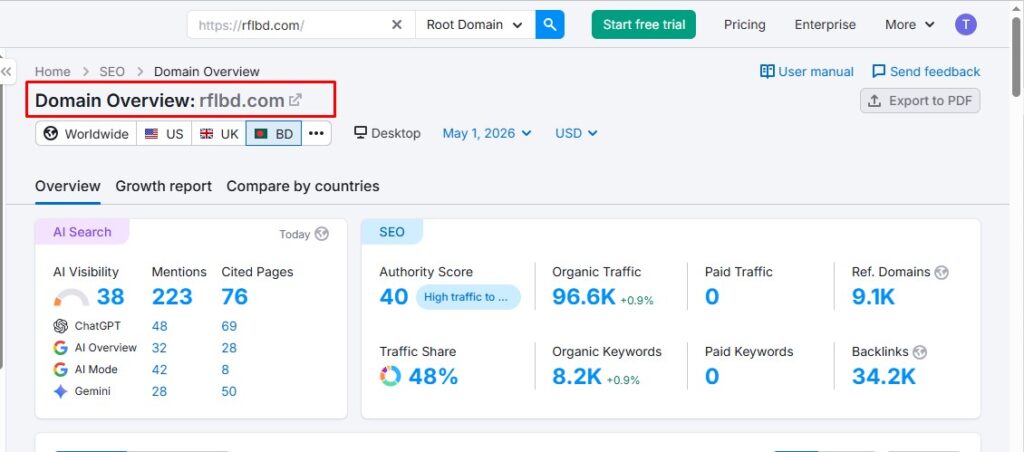Click Ref. Domains value 9.1K
Viewport: 1024px width, 452px height.
(x=873, y=297)
